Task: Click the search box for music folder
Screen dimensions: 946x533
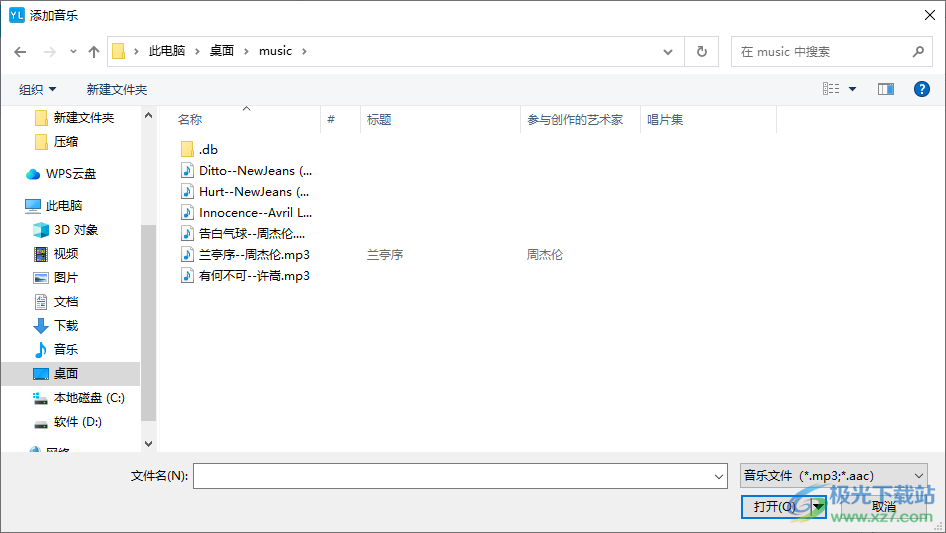Action: [822, 51]
